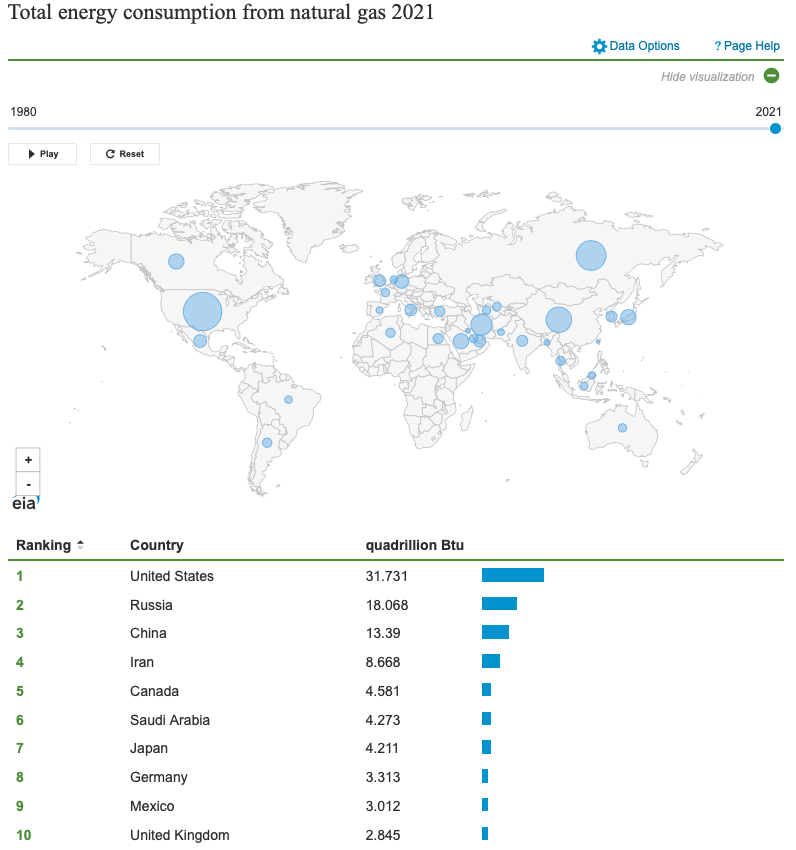Open Data Options gear menu
796x850 pixels.
(635, 46)
